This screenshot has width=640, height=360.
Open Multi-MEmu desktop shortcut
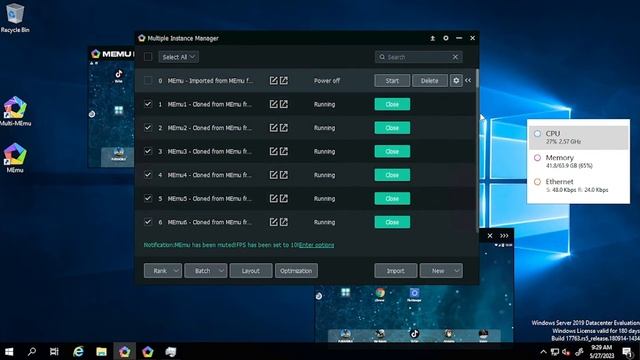click(15, 111)
